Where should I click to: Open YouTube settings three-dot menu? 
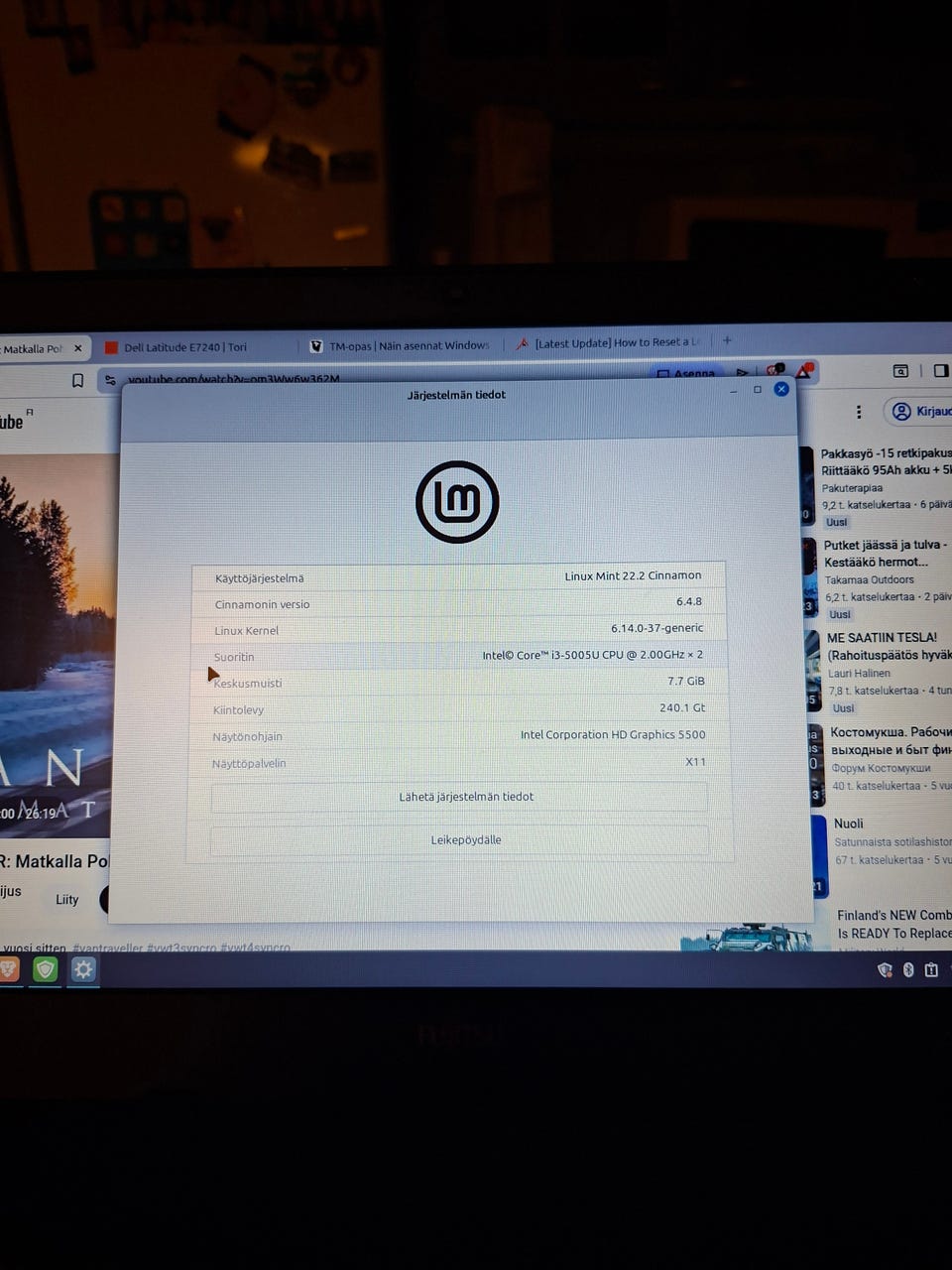tap(859, 412)
